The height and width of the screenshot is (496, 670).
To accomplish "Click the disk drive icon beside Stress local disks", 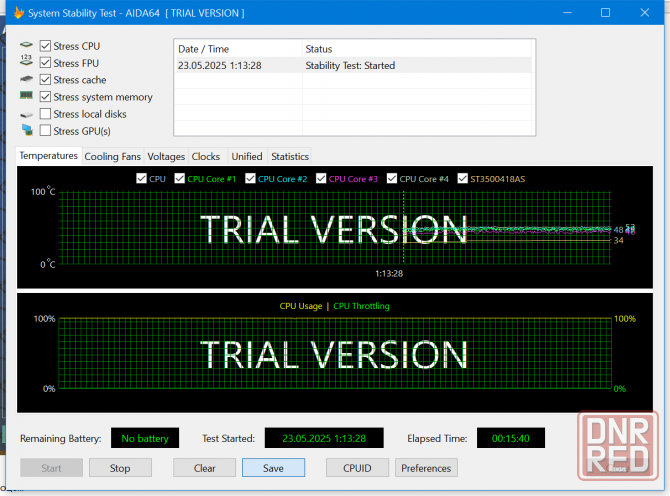I will (27, 114).
